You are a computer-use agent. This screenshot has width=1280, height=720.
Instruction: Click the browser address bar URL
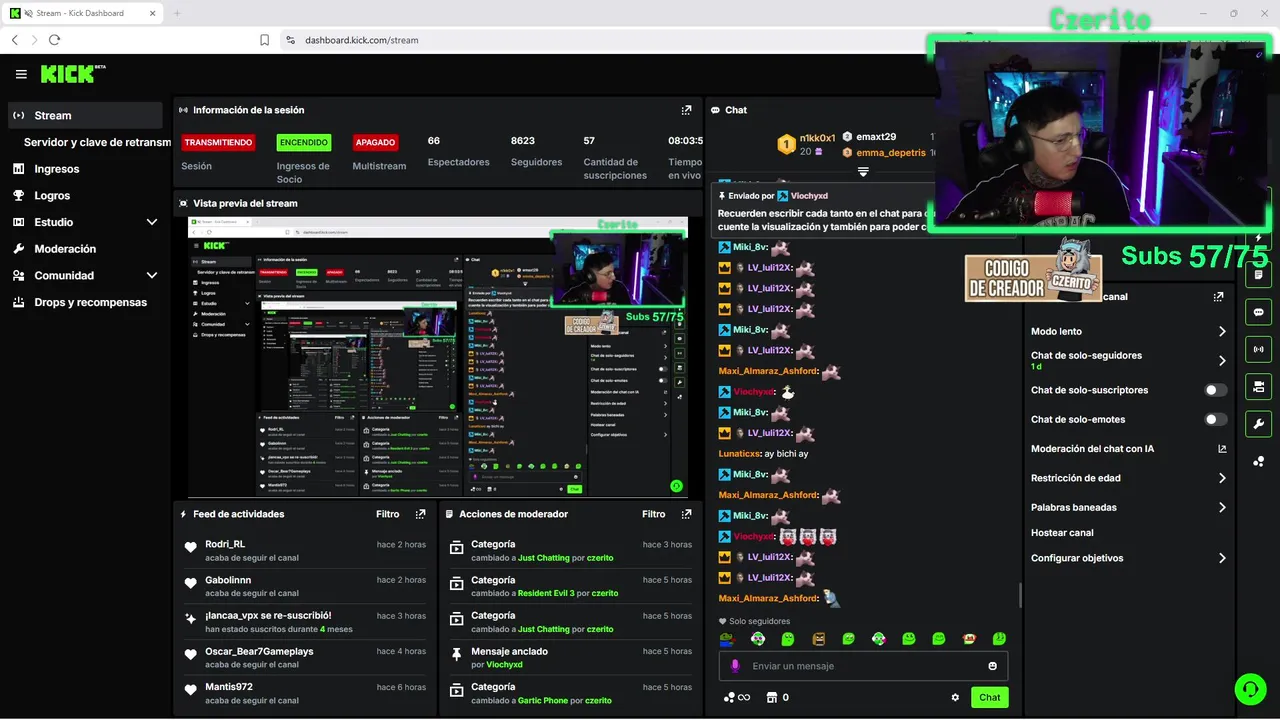(x=362, y=40)
